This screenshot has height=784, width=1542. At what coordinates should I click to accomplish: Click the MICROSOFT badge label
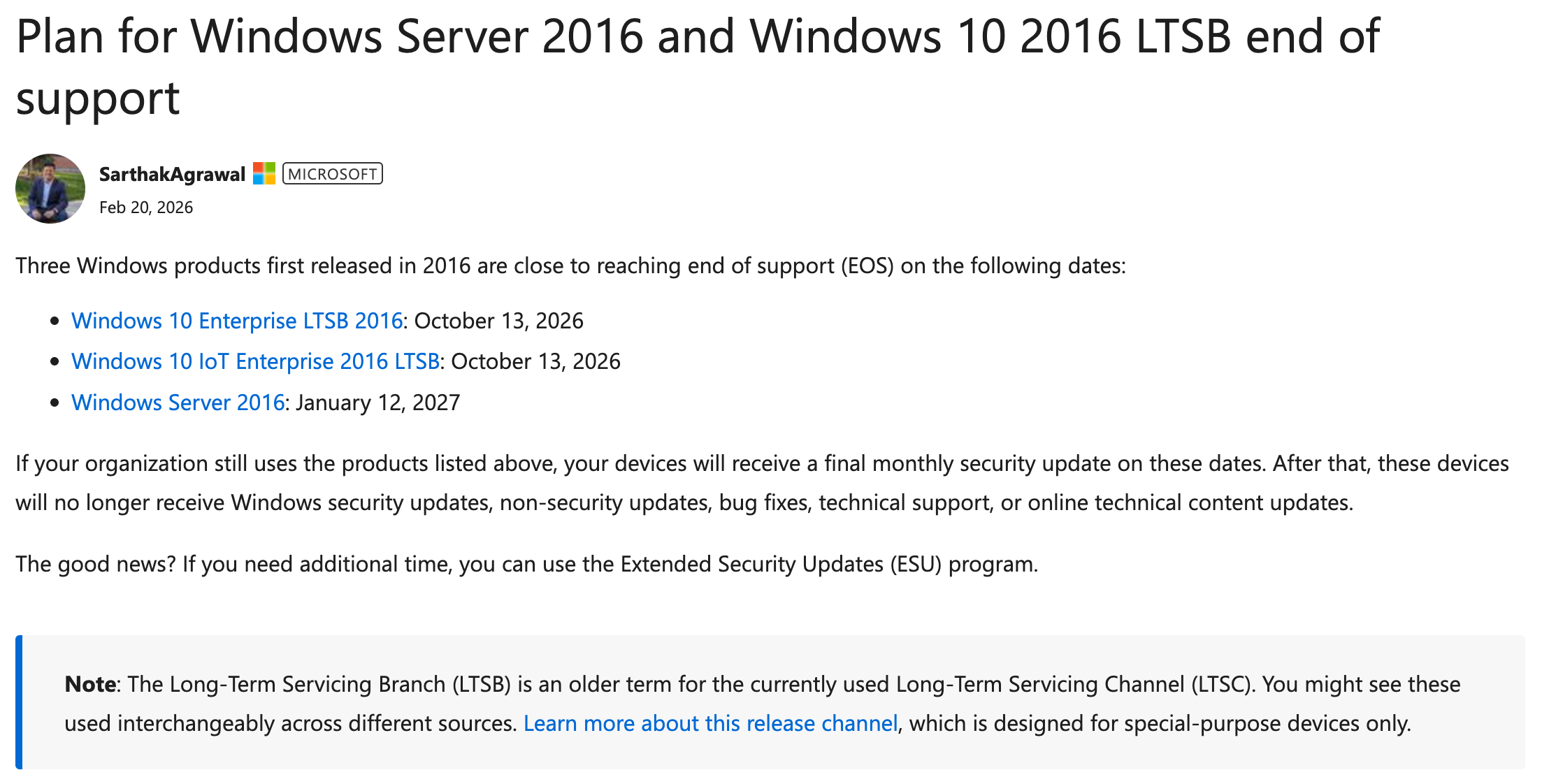coord(333,174)
